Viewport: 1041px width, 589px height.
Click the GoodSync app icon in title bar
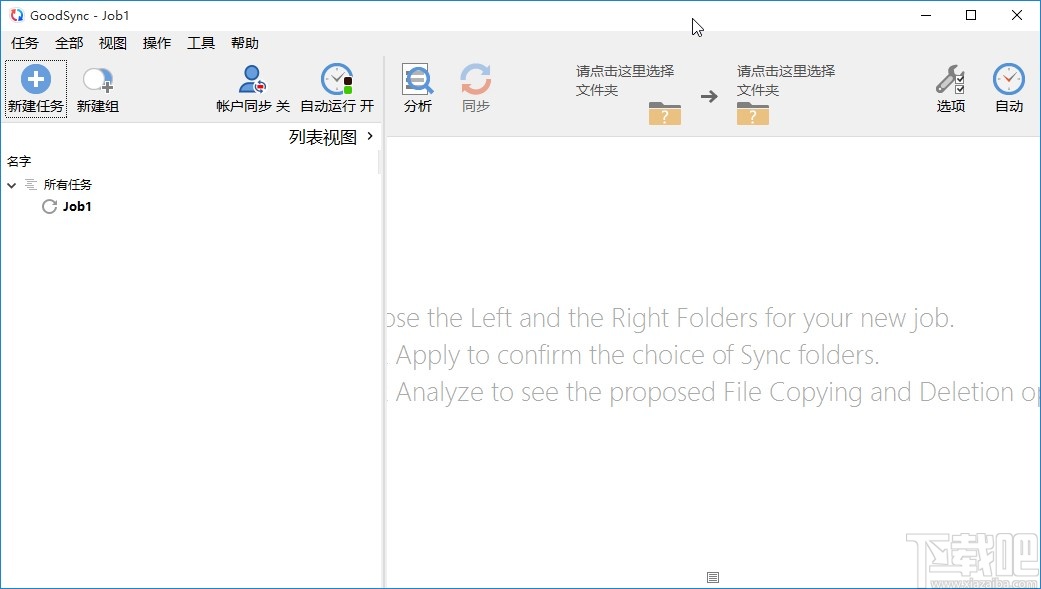(17, 15)
